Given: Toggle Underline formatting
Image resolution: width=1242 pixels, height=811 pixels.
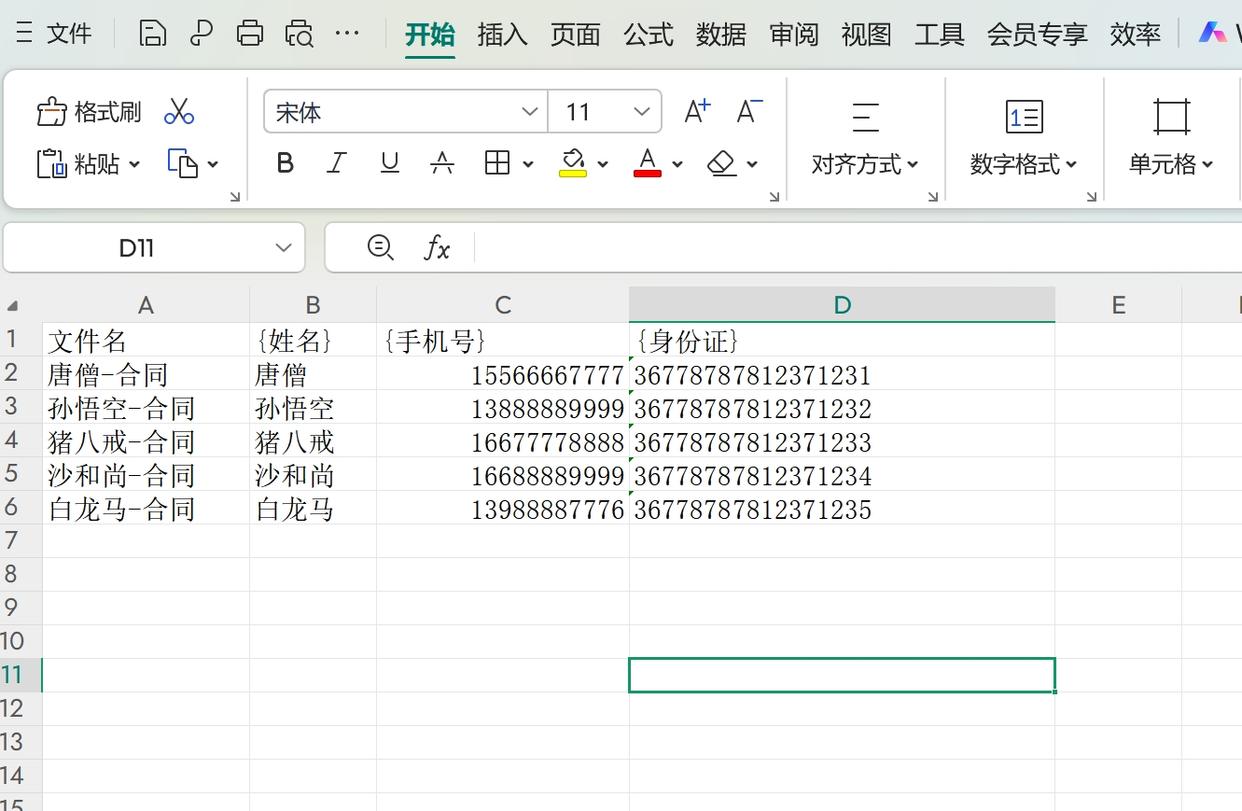Looking at the screenshot, I should click(390, 163).
